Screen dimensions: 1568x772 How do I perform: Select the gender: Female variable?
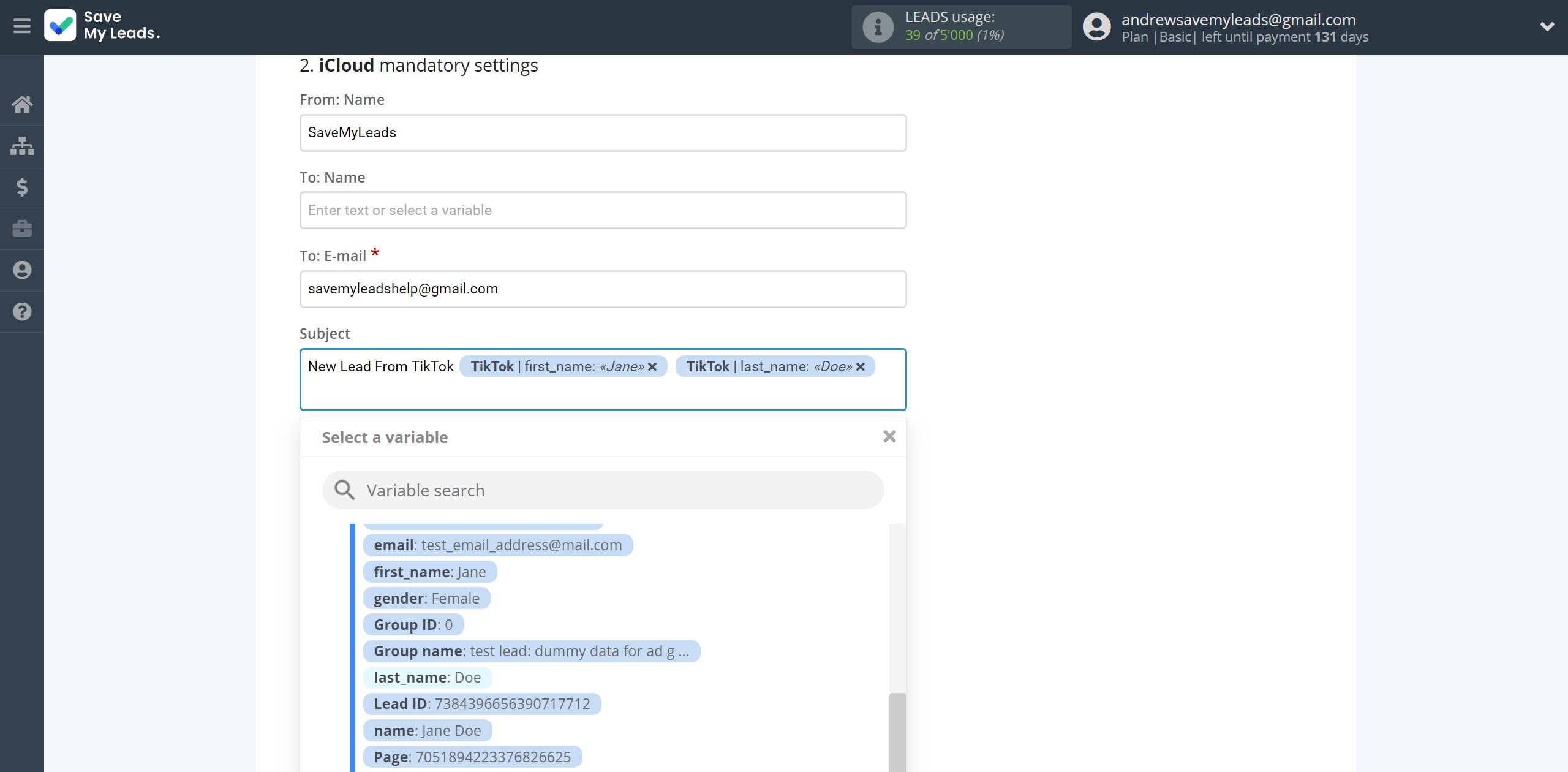coord(427,598)
